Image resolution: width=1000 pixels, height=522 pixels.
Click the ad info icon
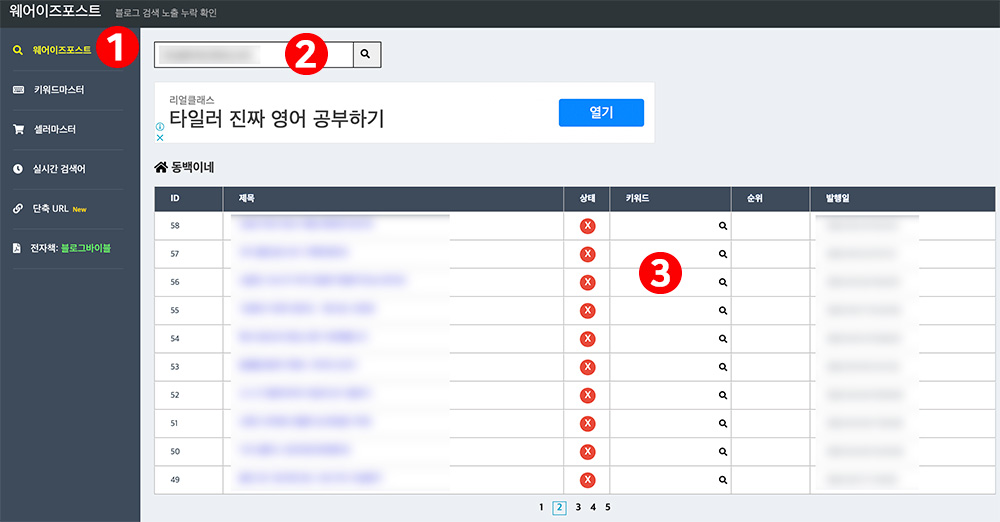pos(160,127)
